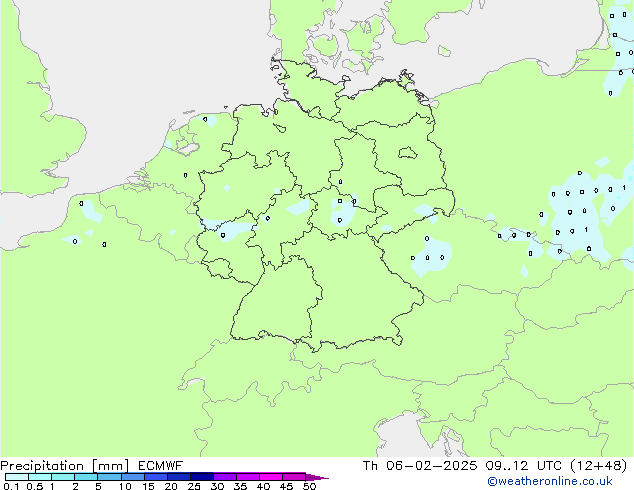634x490 pixels.
Task: Click the '50' legend scale number
Action: tap(309, 486)
